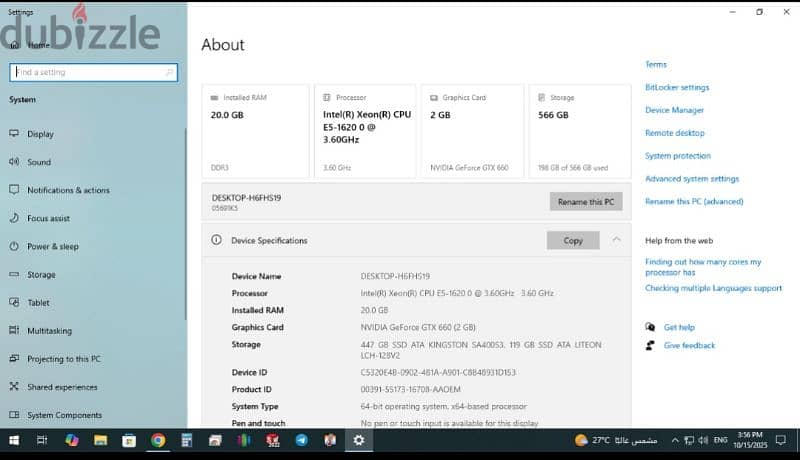
Task: Click the Installed RAM card
Action: [x=255, y=131]
